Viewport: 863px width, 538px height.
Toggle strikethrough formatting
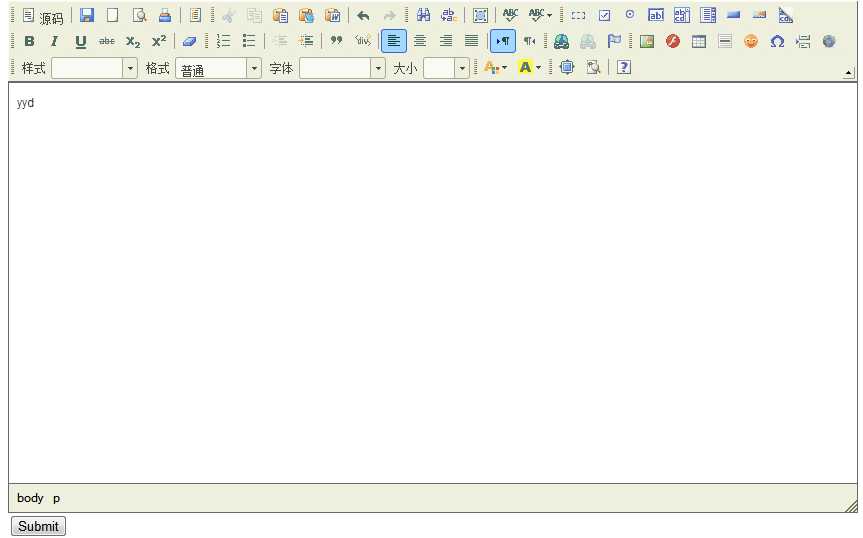coord(107,41)
